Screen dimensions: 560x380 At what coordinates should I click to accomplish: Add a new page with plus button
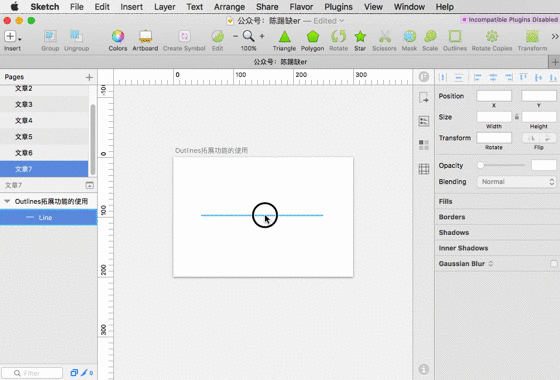pos(89,77)
